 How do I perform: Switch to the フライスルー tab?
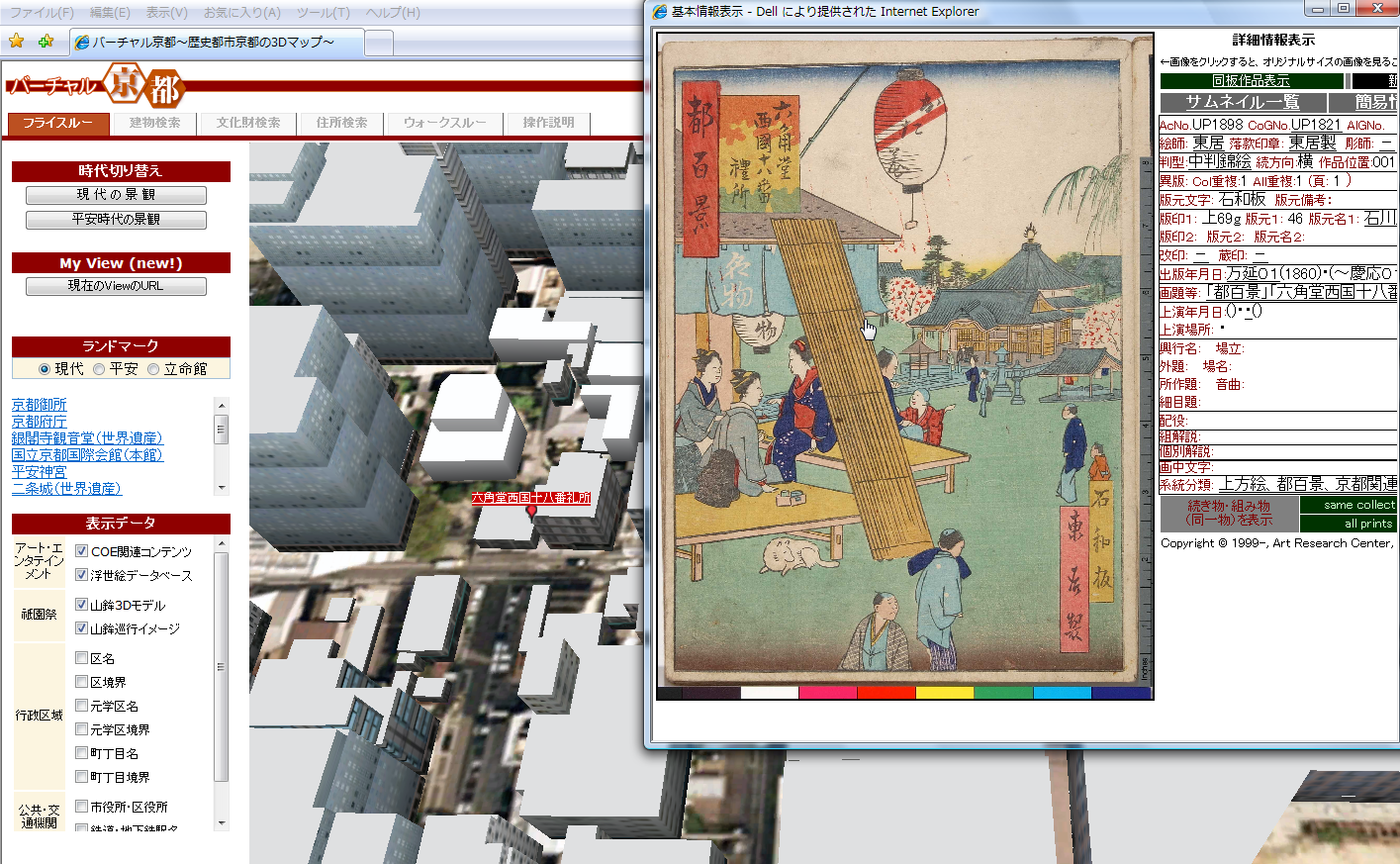(57, 123)
